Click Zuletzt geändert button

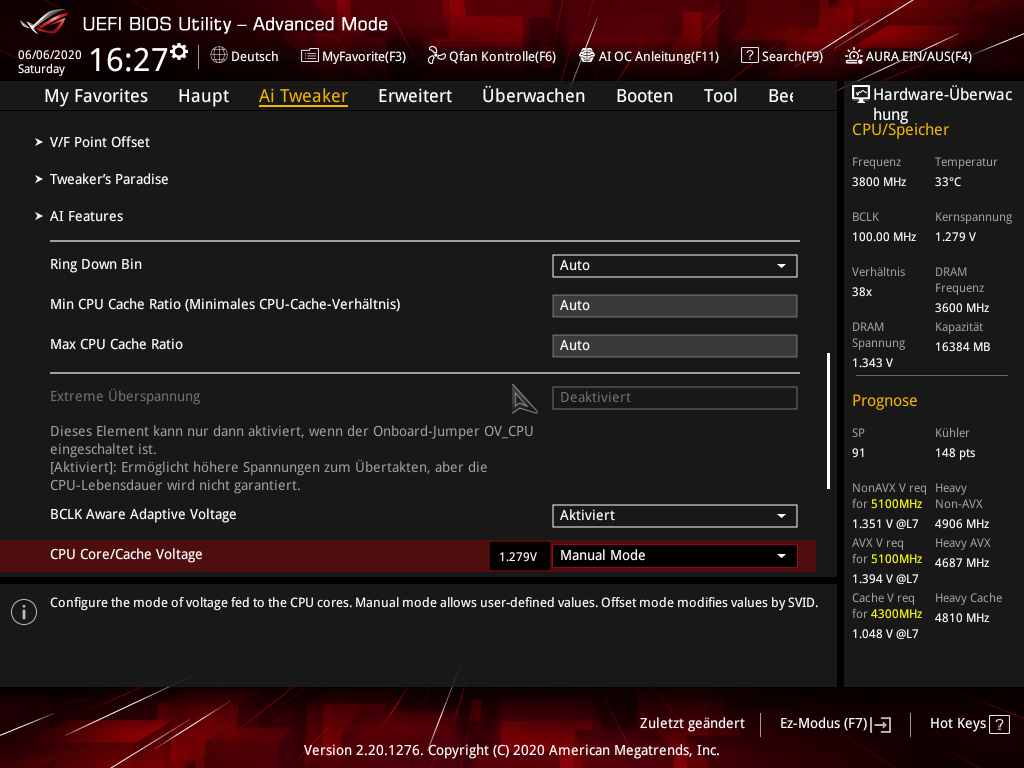pos(692,723)
